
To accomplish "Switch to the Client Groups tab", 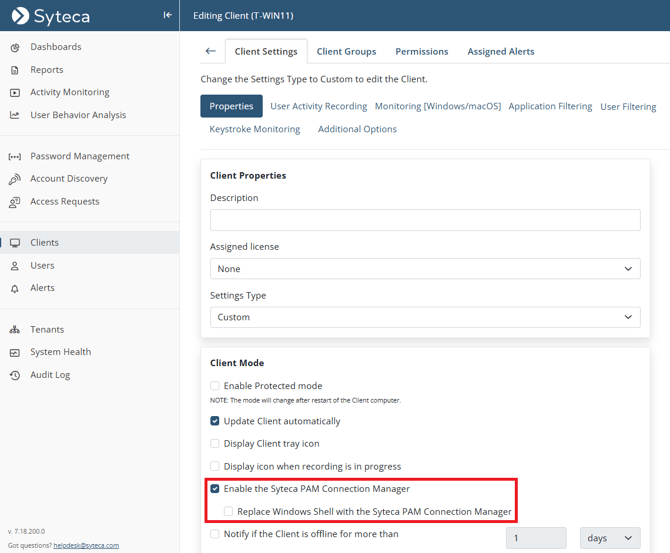I will [x=346, y=51].
